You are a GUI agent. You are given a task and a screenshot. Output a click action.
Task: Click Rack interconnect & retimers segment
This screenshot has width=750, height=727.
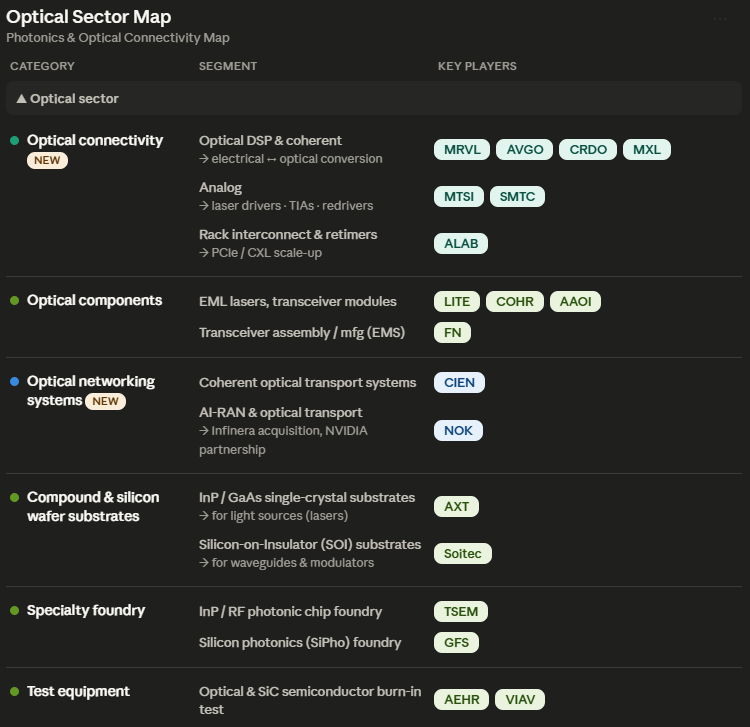pos(288,234)
